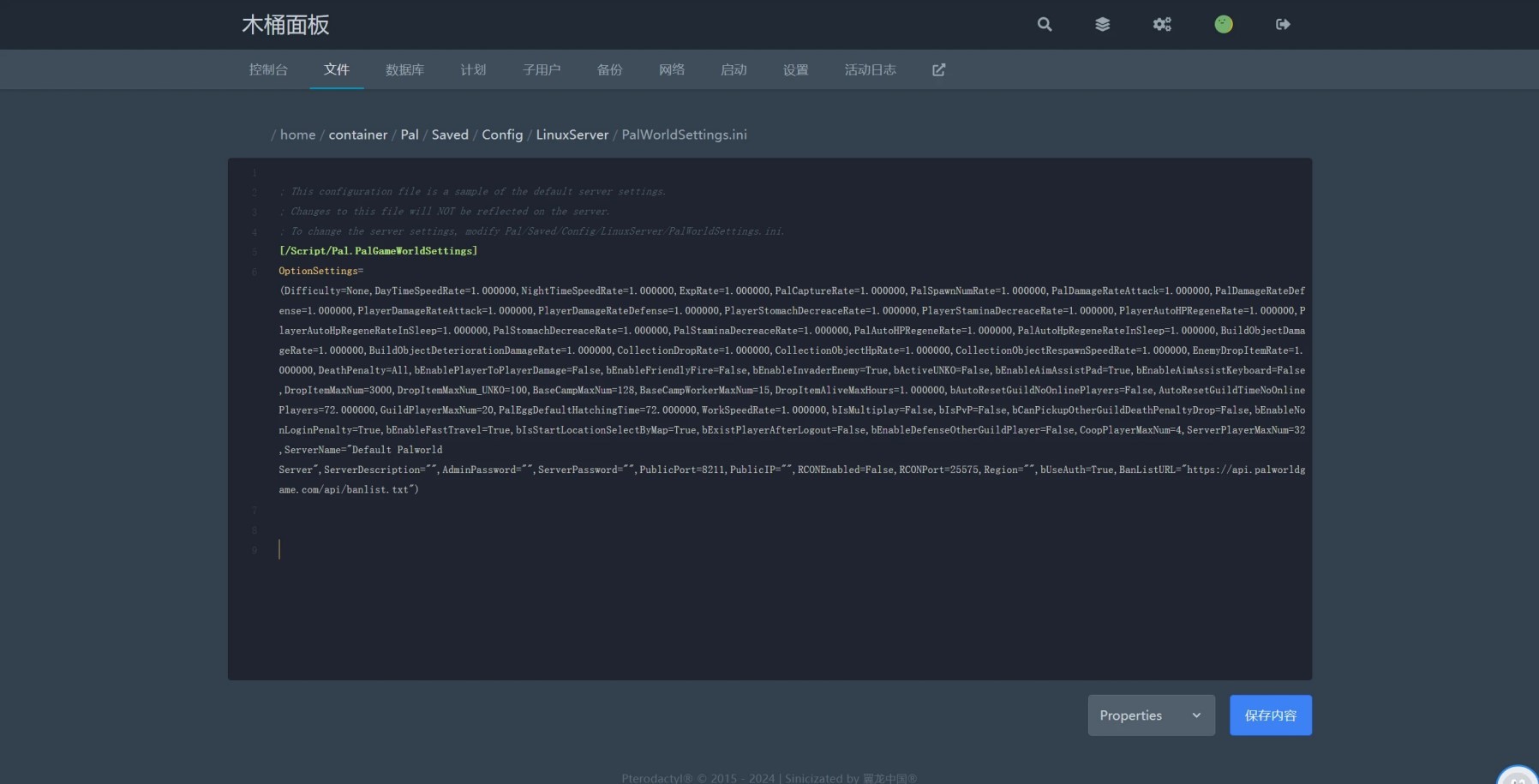Click the 'Changes to this file' comment line

coord(444,212)
